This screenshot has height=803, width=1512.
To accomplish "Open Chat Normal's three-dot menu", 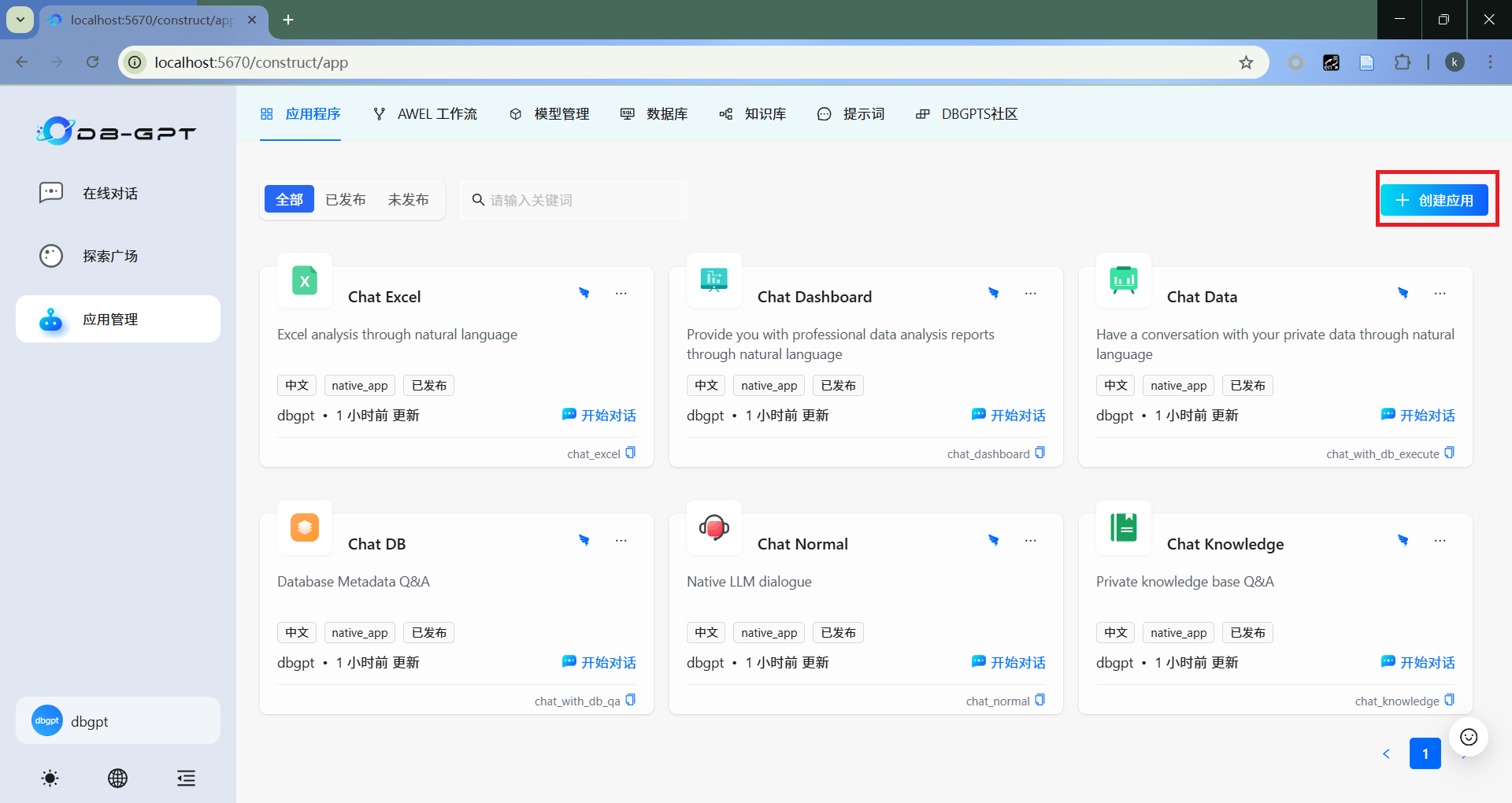I will click(1030, 541).
